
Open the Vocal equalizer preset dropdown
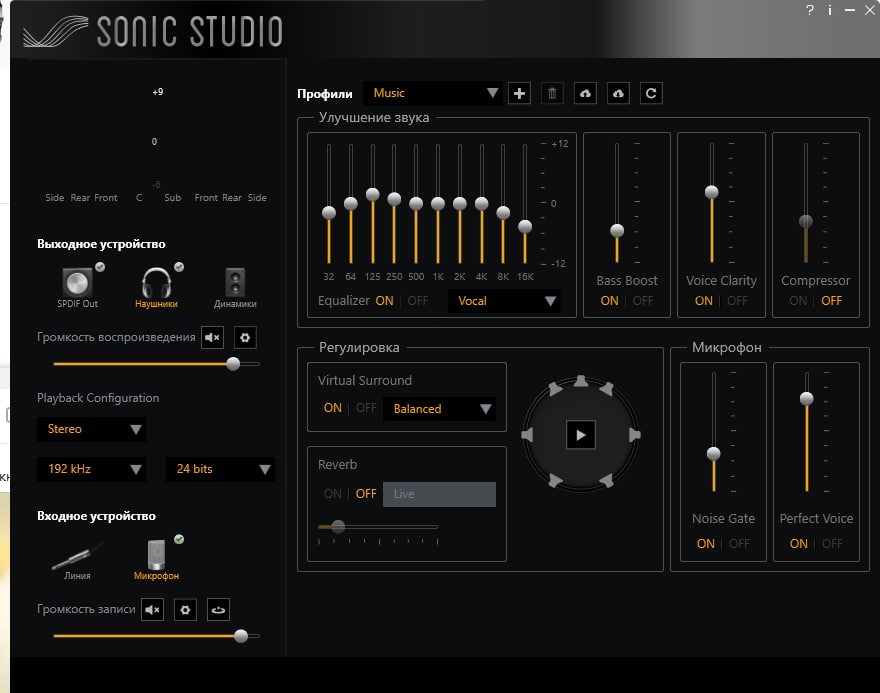pos(503,301)
